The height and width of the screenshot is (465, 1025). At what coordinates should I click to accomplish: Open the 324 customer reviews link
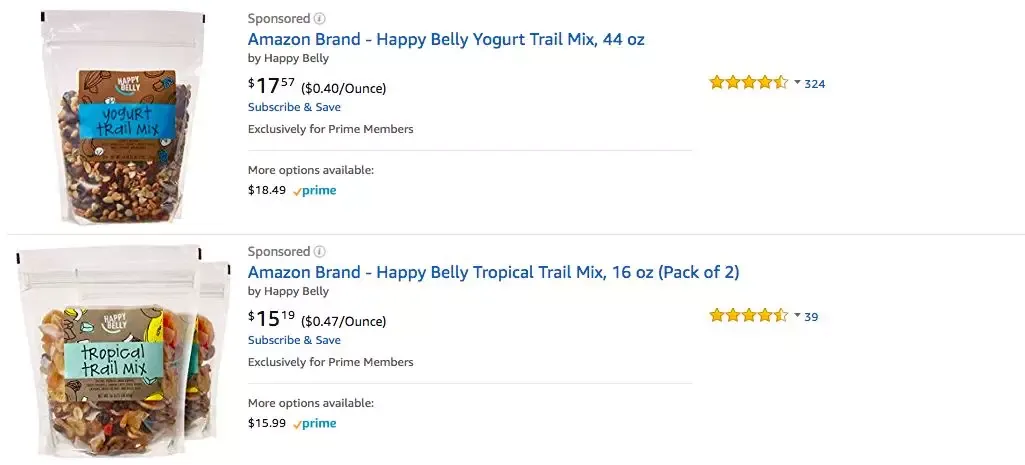[814, 84]
